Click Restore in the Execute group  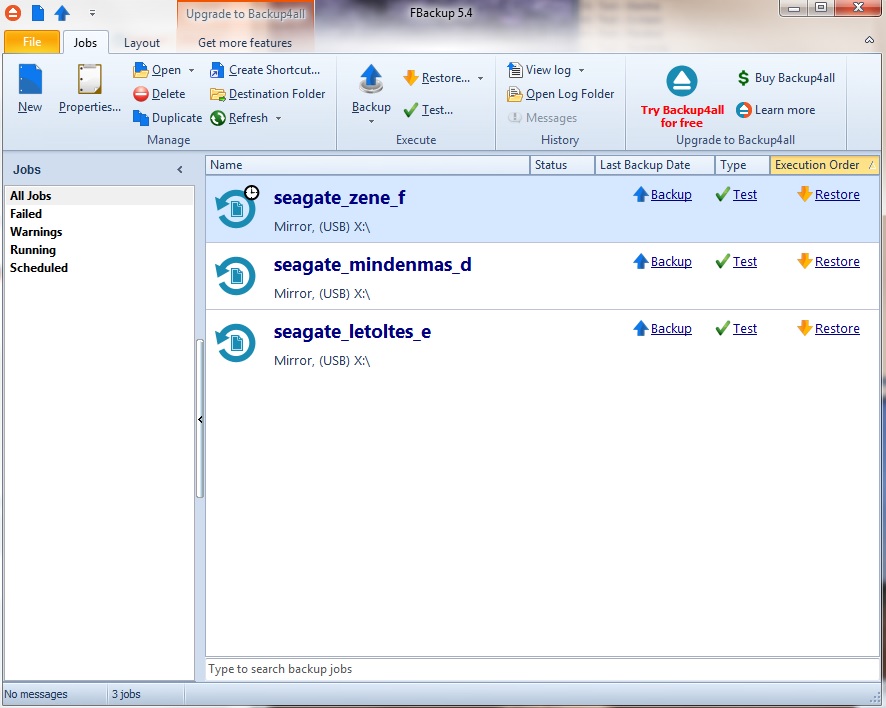click(x=437, y=78)
